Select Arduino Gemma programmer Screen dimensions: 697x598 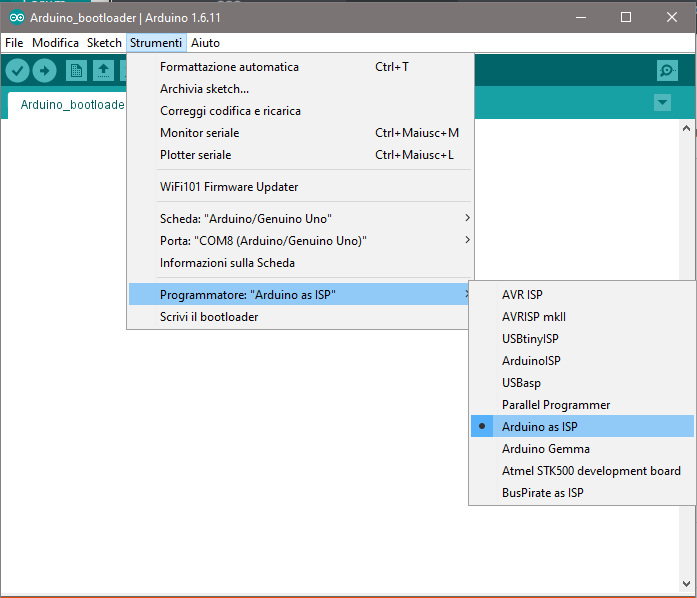(x=582, y=449)
